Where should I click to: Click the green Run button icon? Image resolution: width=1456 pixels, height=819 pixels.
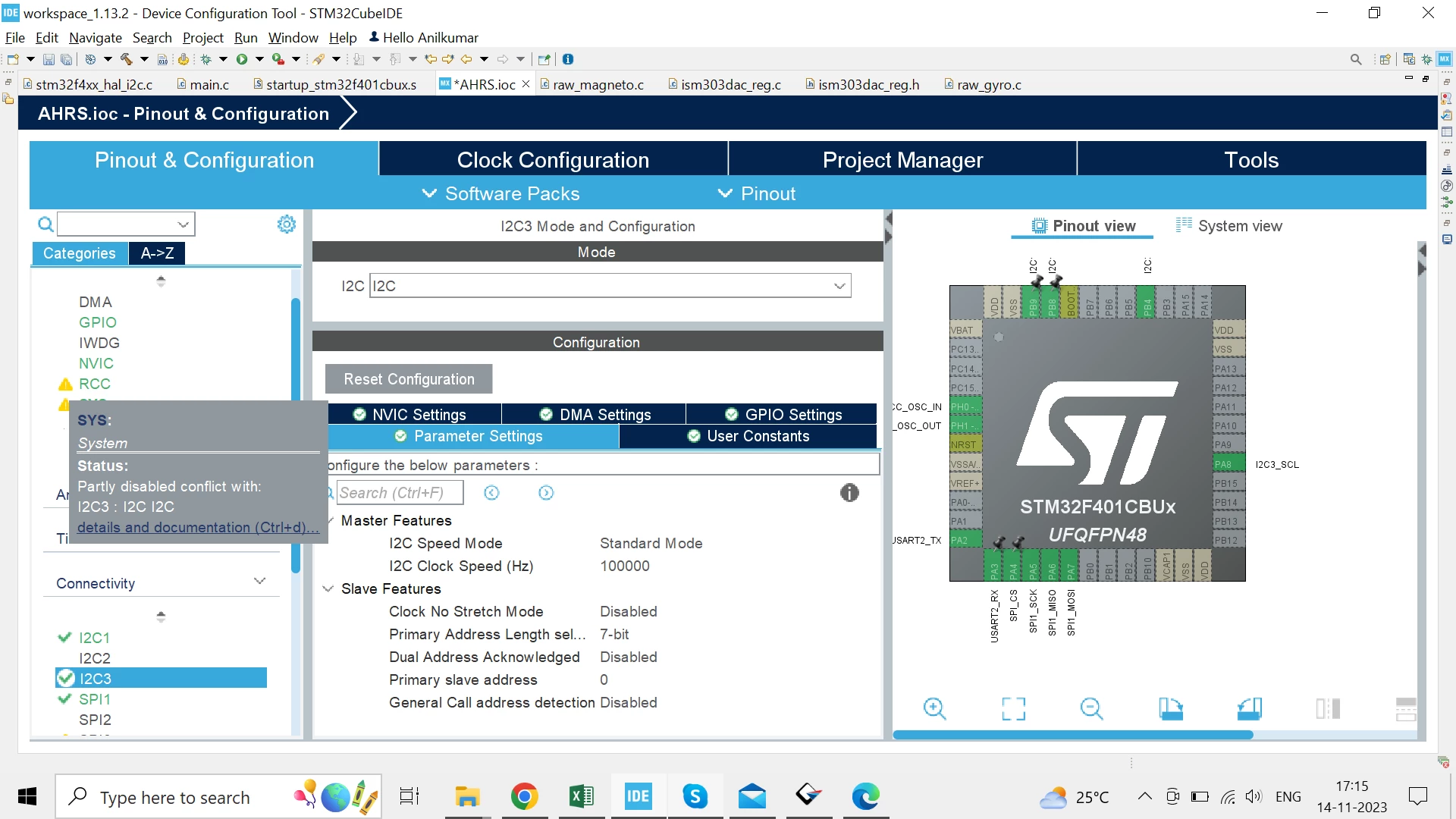pos(242,59)
